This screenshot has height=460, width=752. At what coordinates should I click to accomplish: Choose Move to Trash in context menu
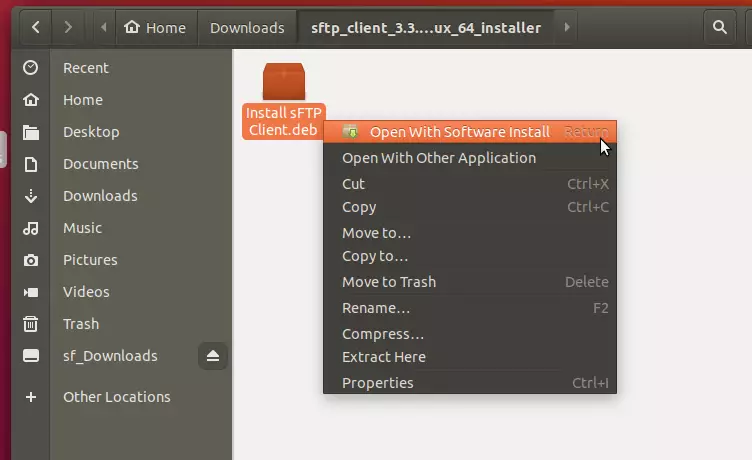pyautogui.click(x=470, y=282)
